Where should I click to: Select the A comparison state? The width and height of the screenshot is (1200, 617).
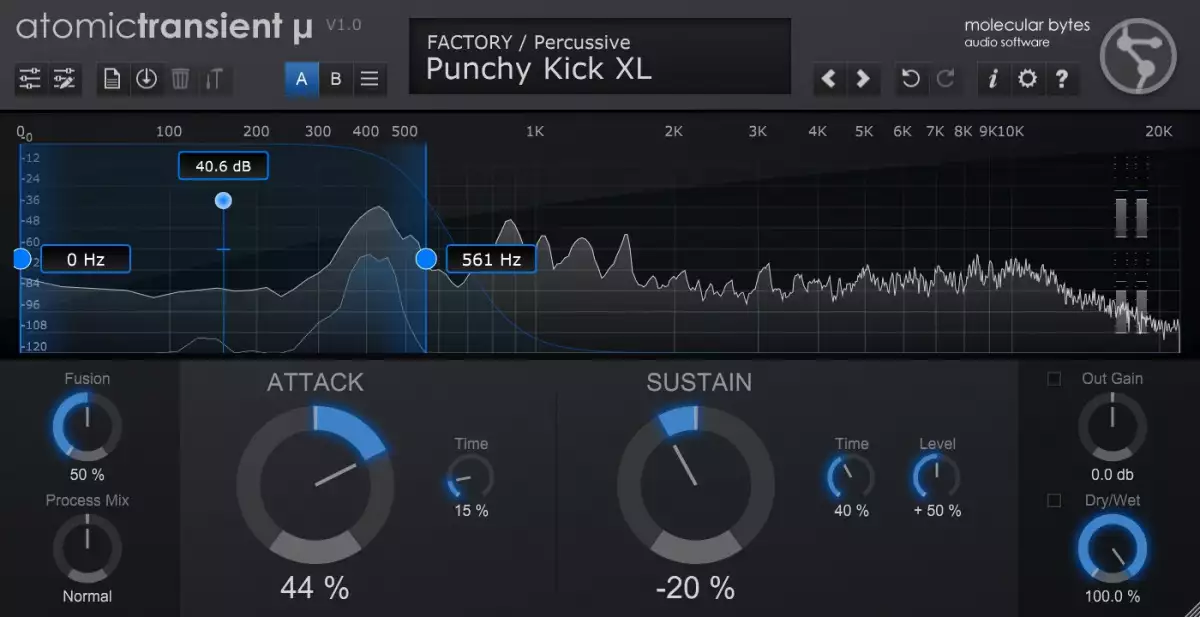(x=302, y=79)
